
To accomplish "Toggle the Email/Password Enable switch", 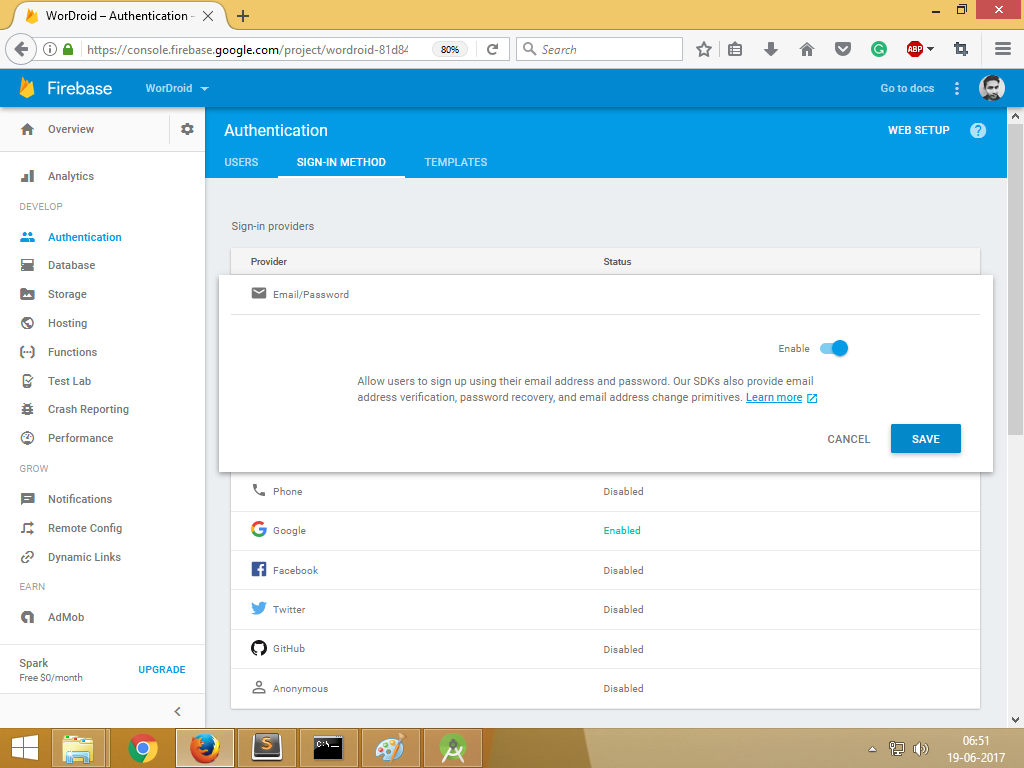I will (834, 348).
